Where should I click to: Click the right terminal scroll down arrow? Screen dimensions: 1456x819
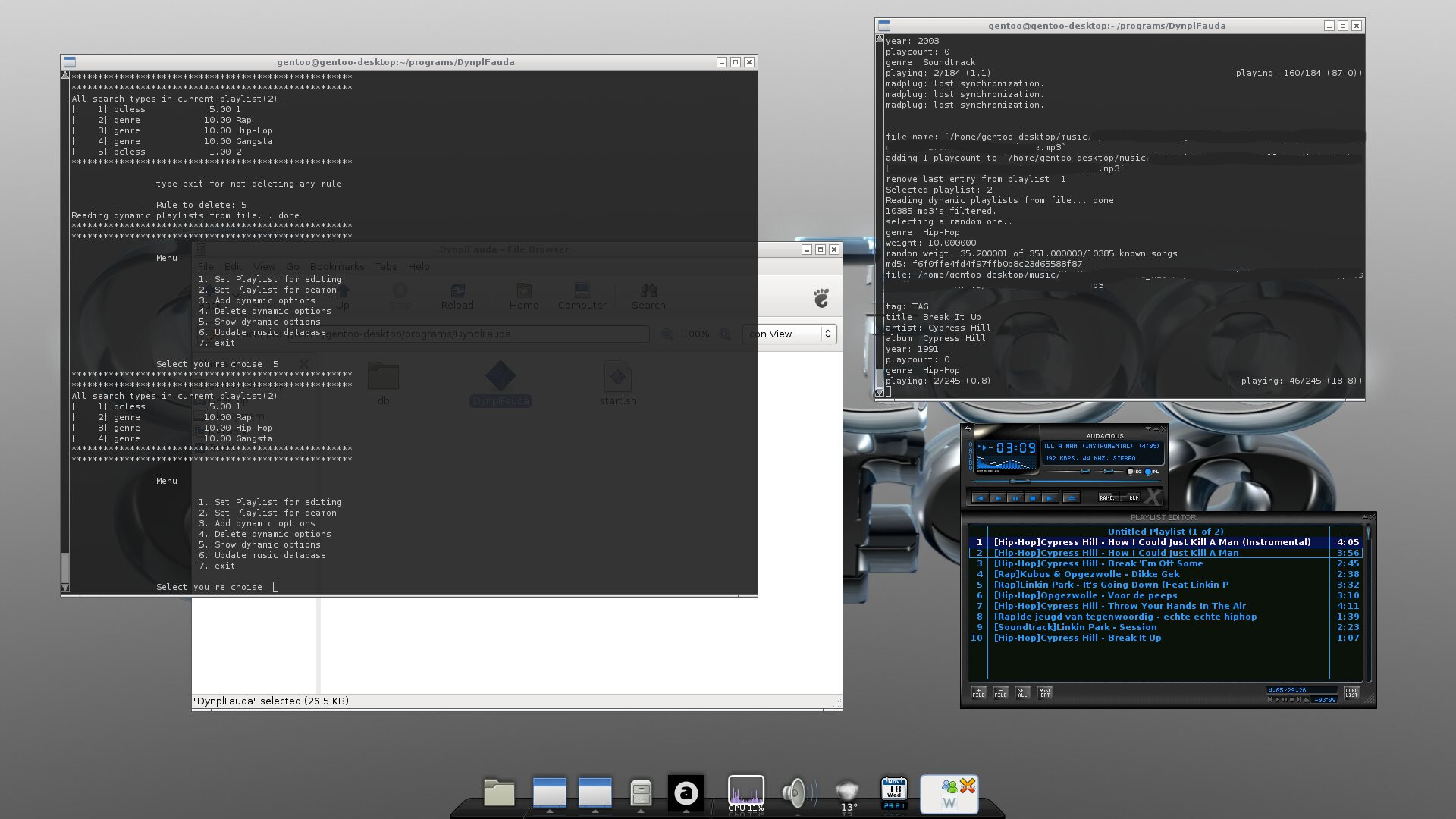pyautogui.click(x=880, y=392)
